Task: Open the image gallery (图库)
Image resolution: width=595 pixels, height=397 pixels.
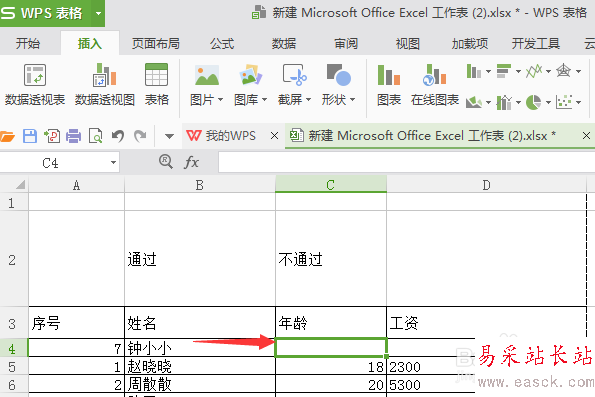Action: point(250,84)
